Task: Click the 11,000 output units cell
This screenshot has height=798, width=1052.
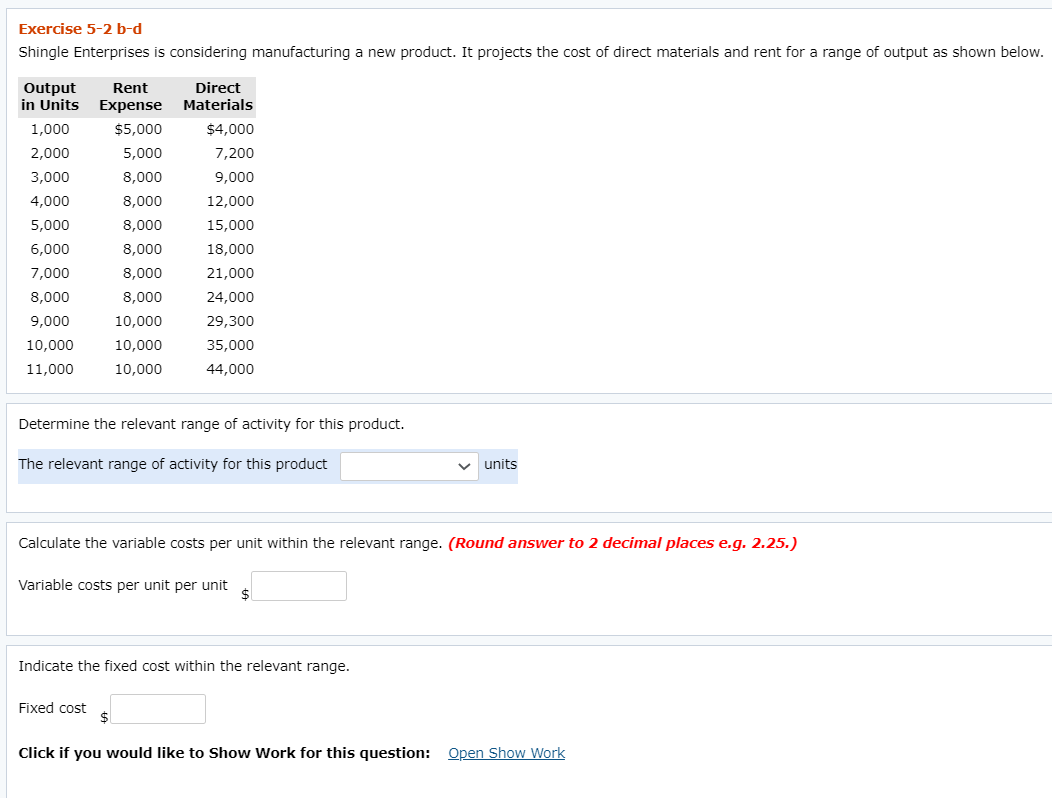Action: pos(50,369)
